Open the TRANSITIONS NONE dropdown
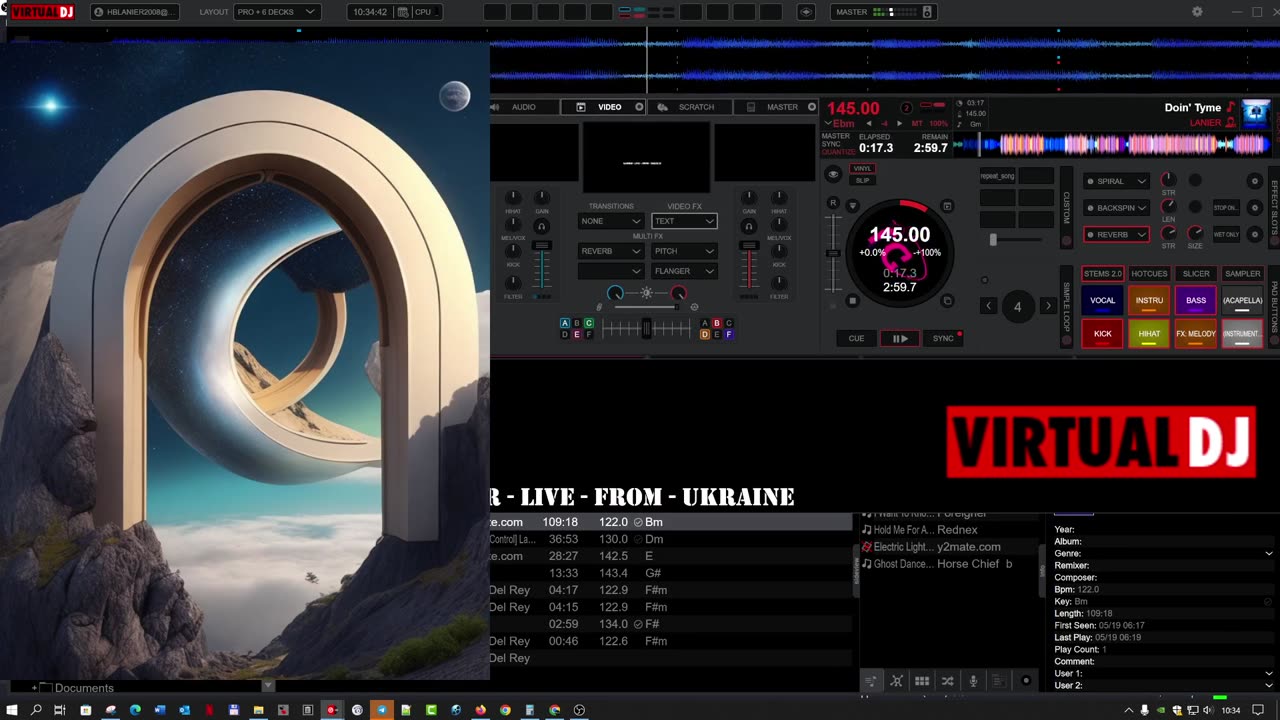1280x720 pixels. point(610,221)
